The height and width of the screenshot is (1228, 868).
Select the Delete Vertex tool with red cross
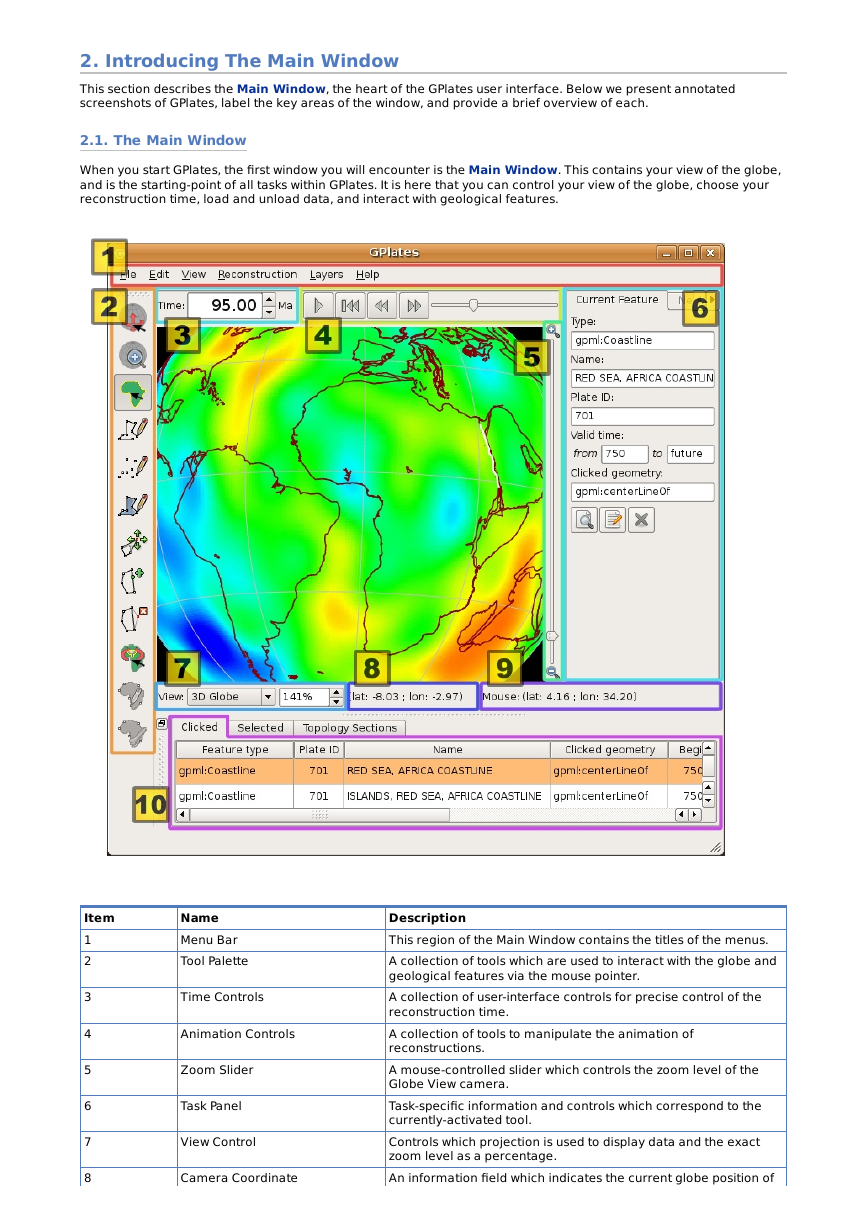tap(133, 618)
